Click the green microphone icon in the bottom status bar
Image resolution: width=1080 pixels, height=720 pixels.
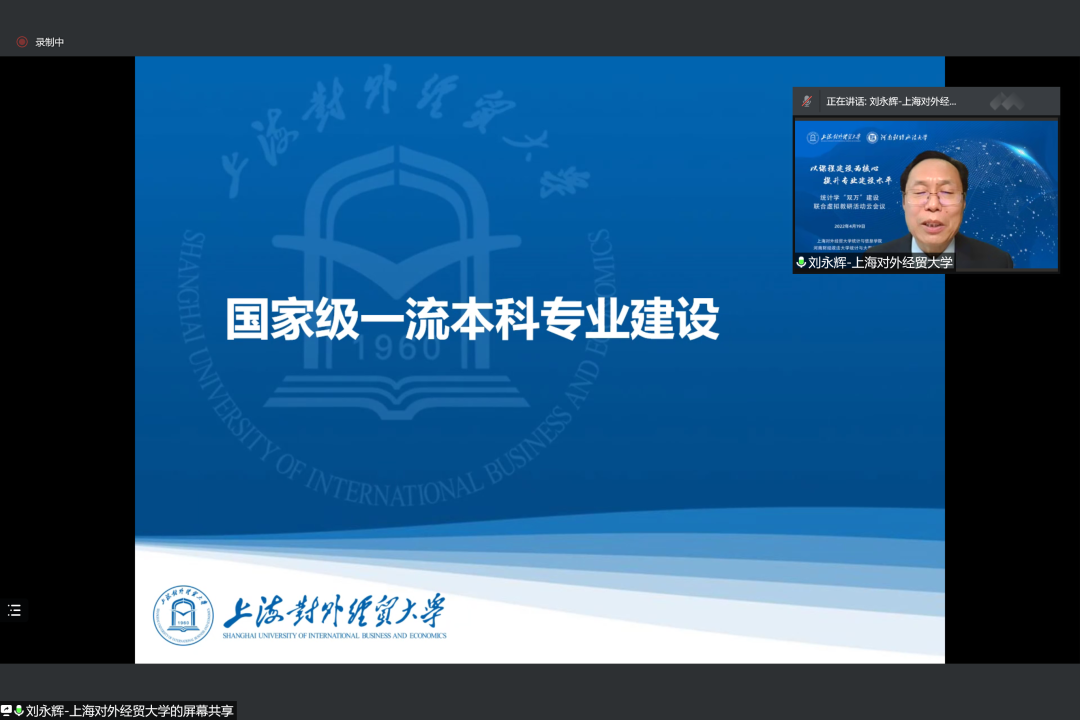point(18,708)
